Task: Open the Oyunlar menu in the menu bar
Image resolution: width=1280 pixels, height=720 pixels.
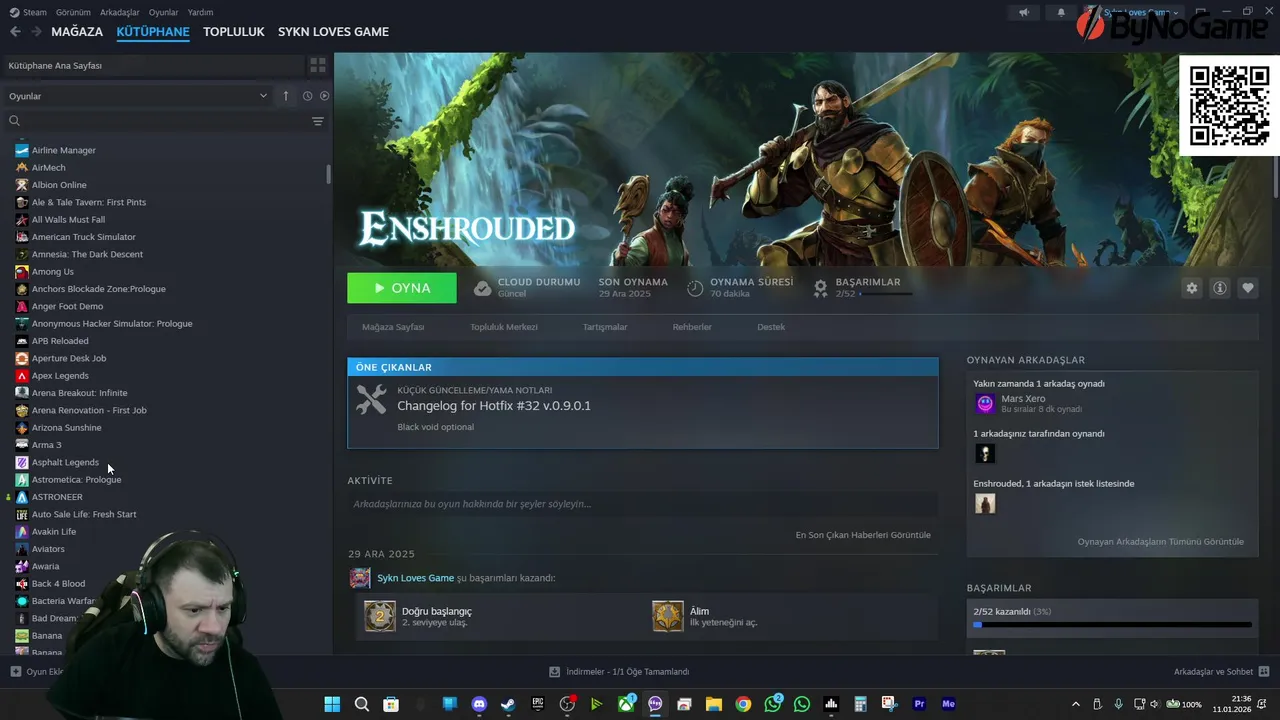Action: coord(163,12)
